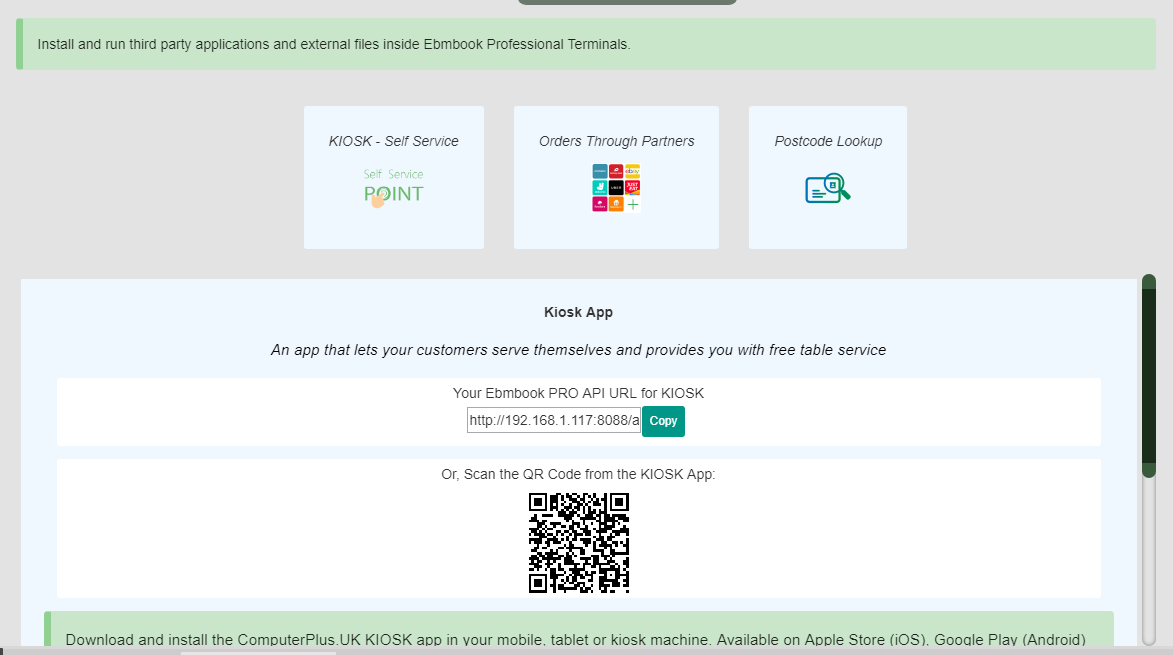Viewport: 1173px width, 655px height.
Task: Click the panel's vertical scrollbar thumb
Action: [x=1149, y=375]
